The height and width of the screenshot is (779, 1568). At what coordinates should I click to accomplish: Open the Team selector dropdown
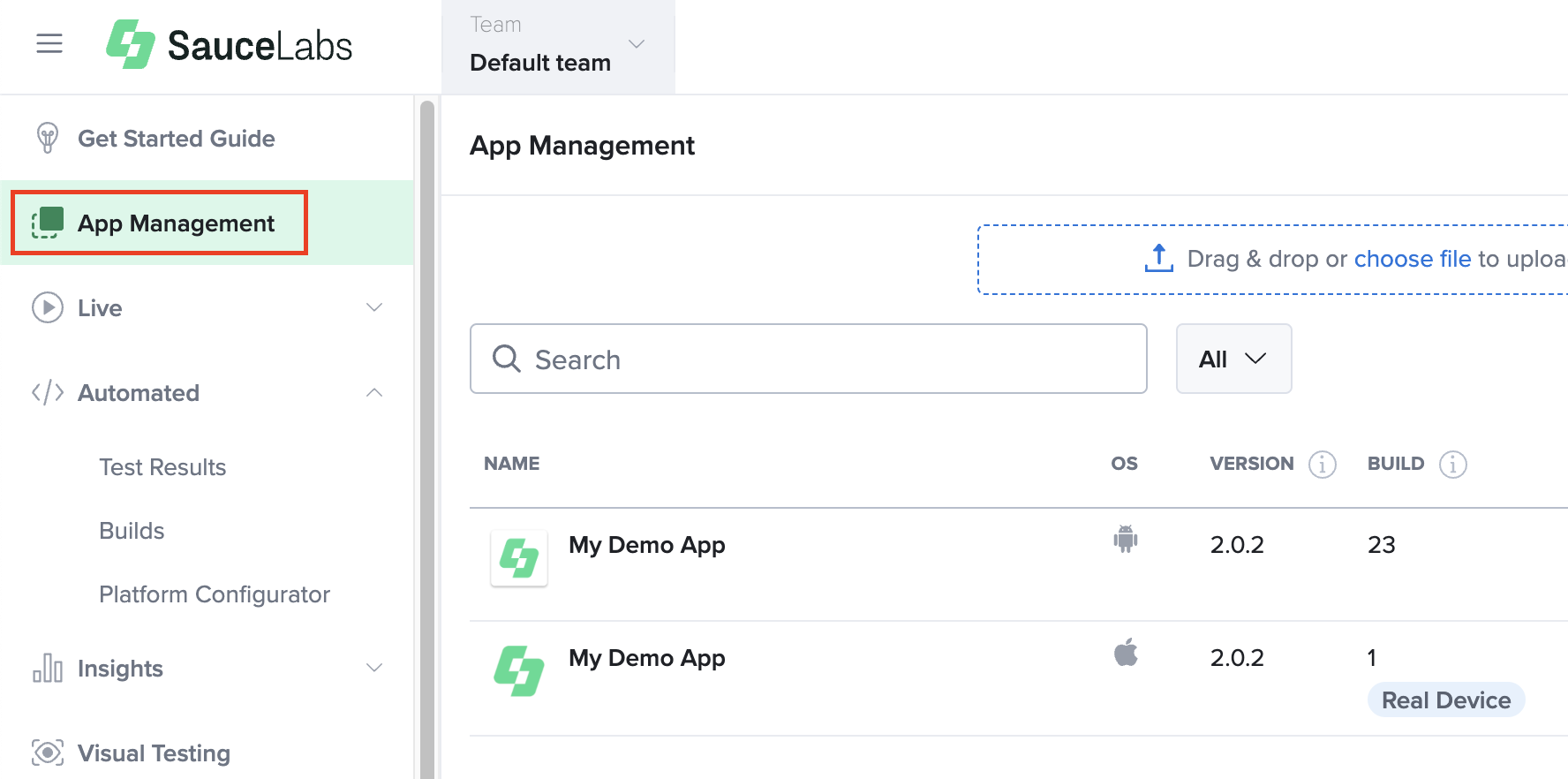(x=558, y=46)
